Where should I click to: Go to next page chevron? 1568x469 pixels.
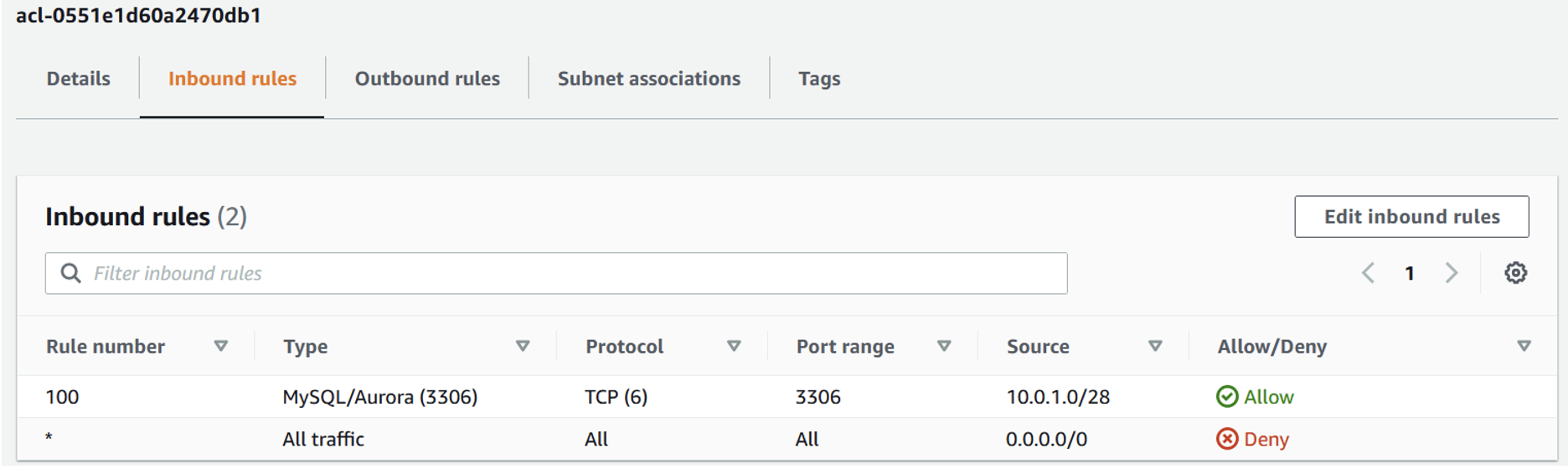click(1452, 273)
